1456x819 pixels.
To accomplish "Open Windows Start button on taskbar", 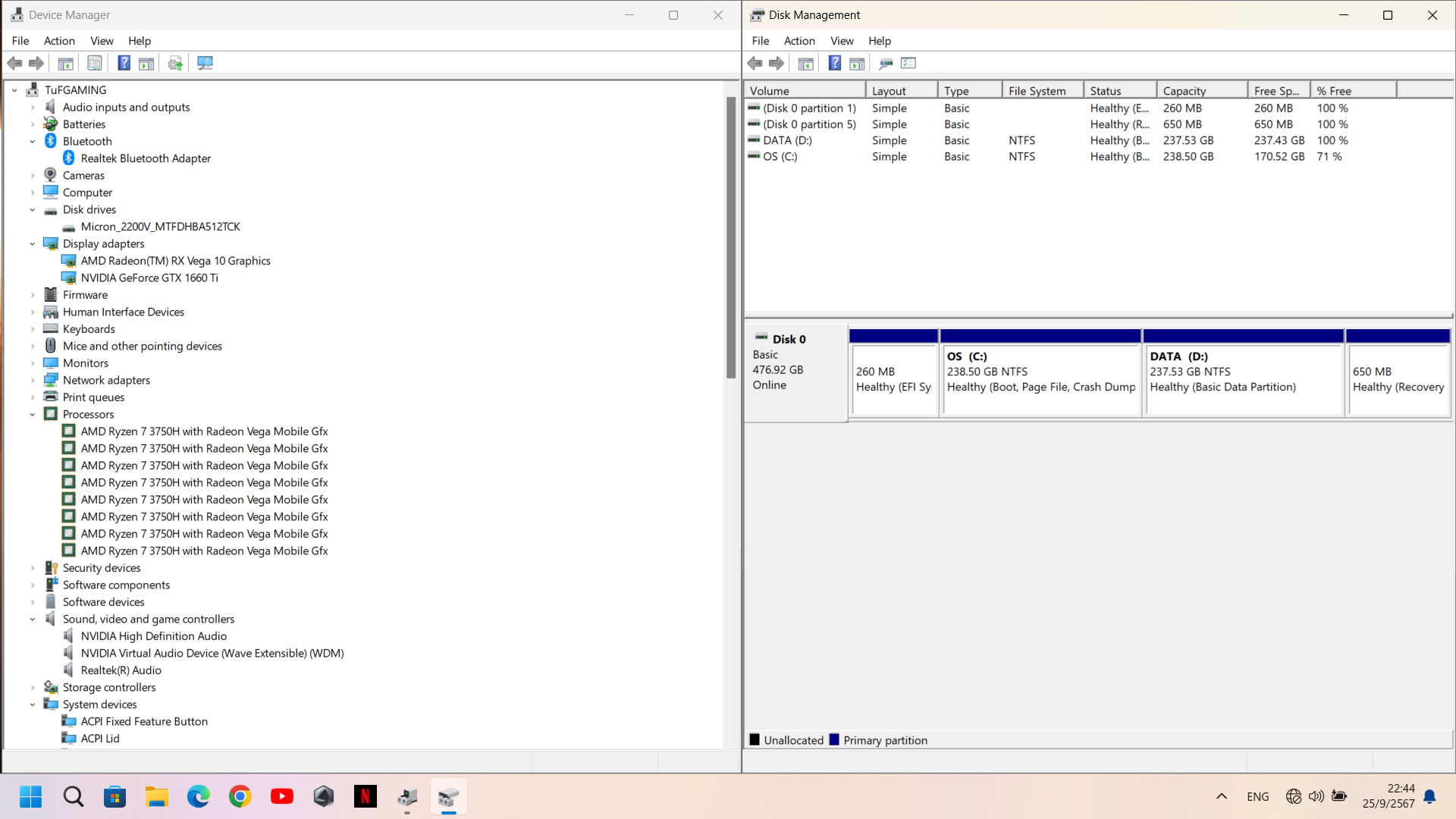I will pos(31,796).
